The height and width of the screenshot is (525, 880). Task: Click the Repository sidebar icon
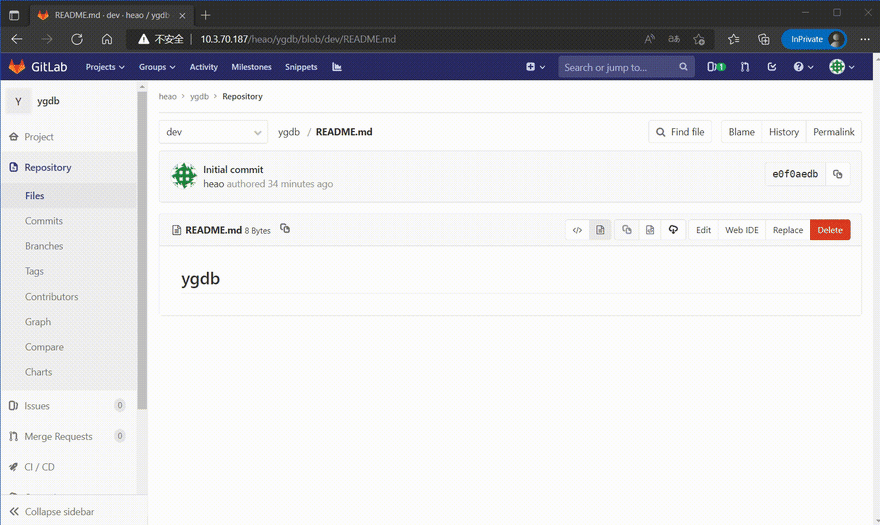point(13,167)
